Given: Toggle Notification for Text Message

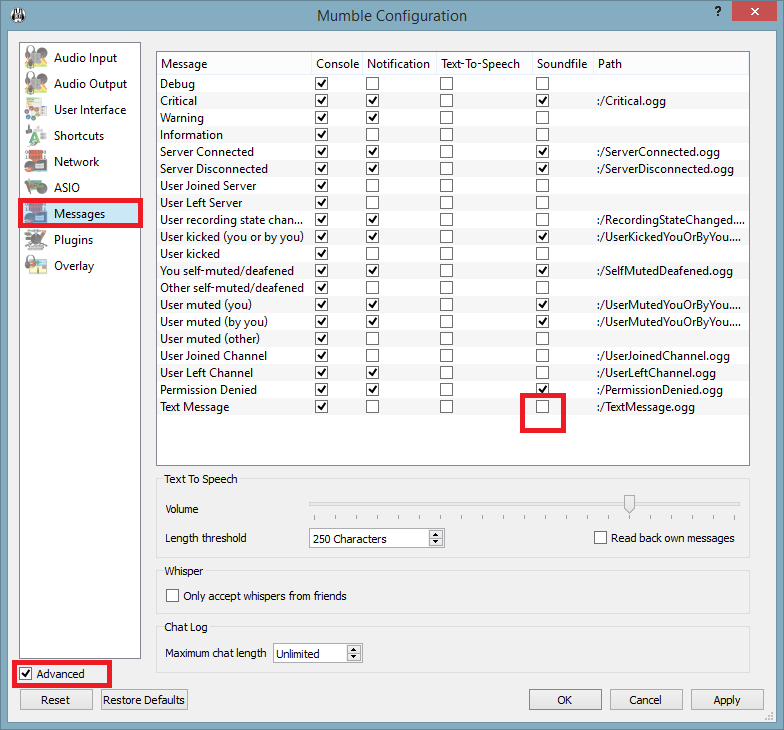Looking at the screenshot, I should pyautogui.click(x=372, y=406).
